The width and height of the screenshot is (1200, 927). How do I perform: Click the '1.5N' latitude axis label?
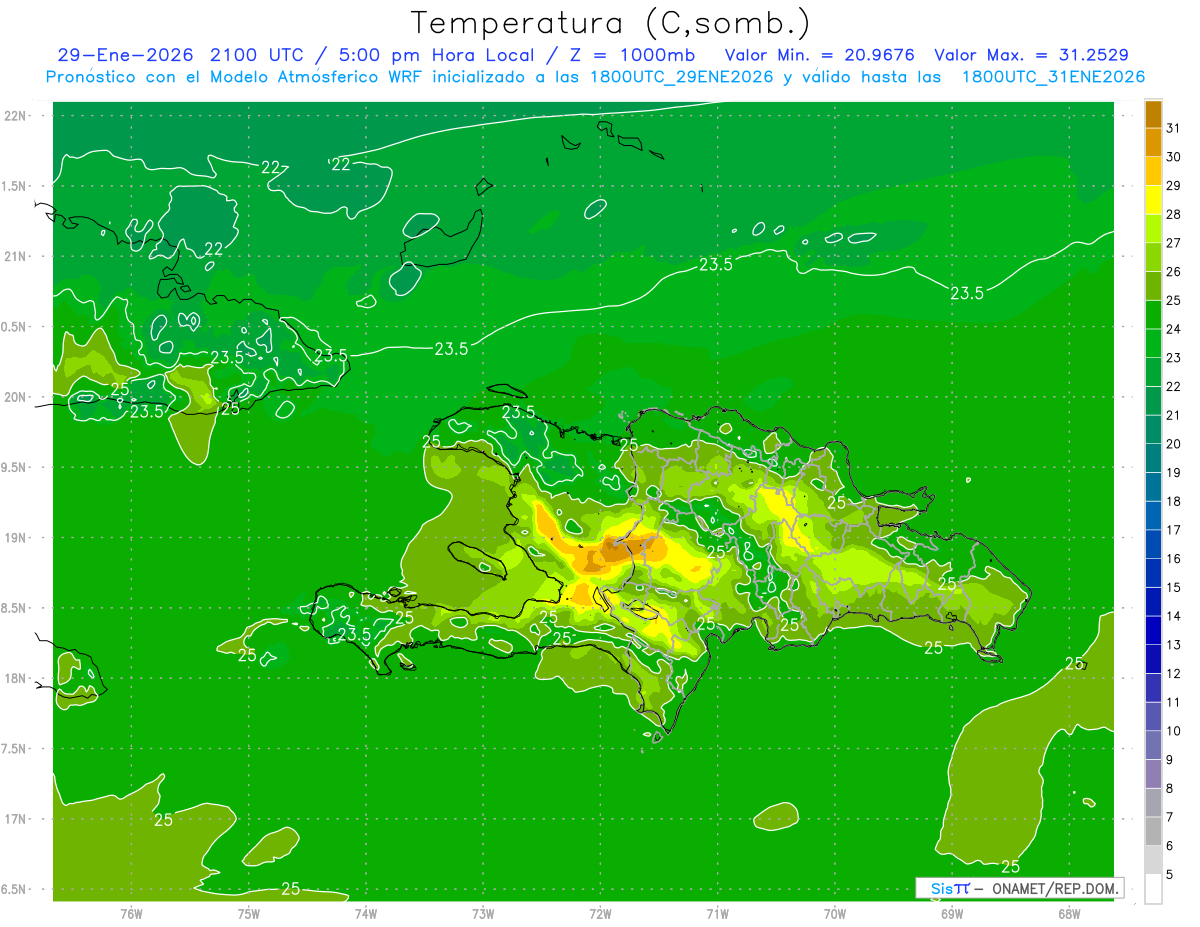coord(16,186)
